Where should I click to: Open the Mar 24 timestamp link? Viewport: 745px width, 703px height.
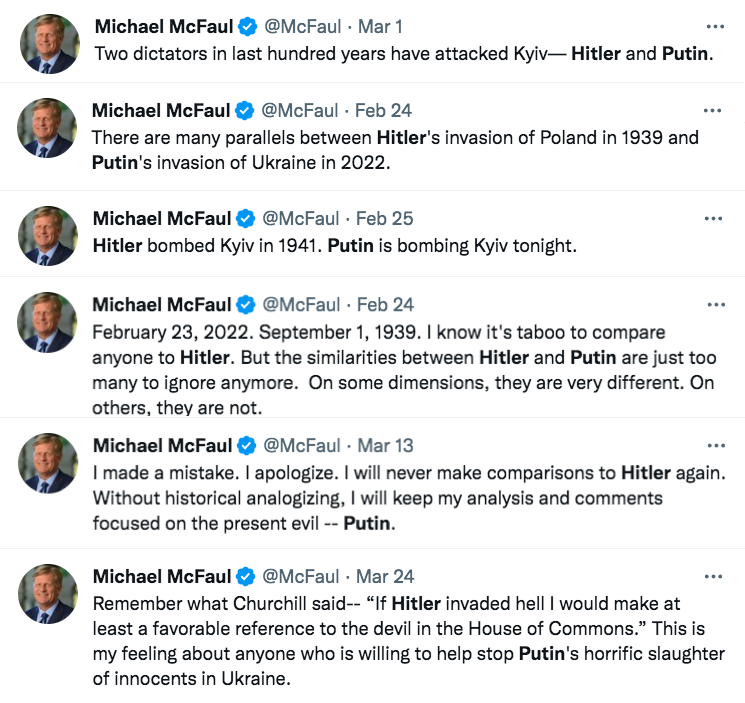click(385, 576)
